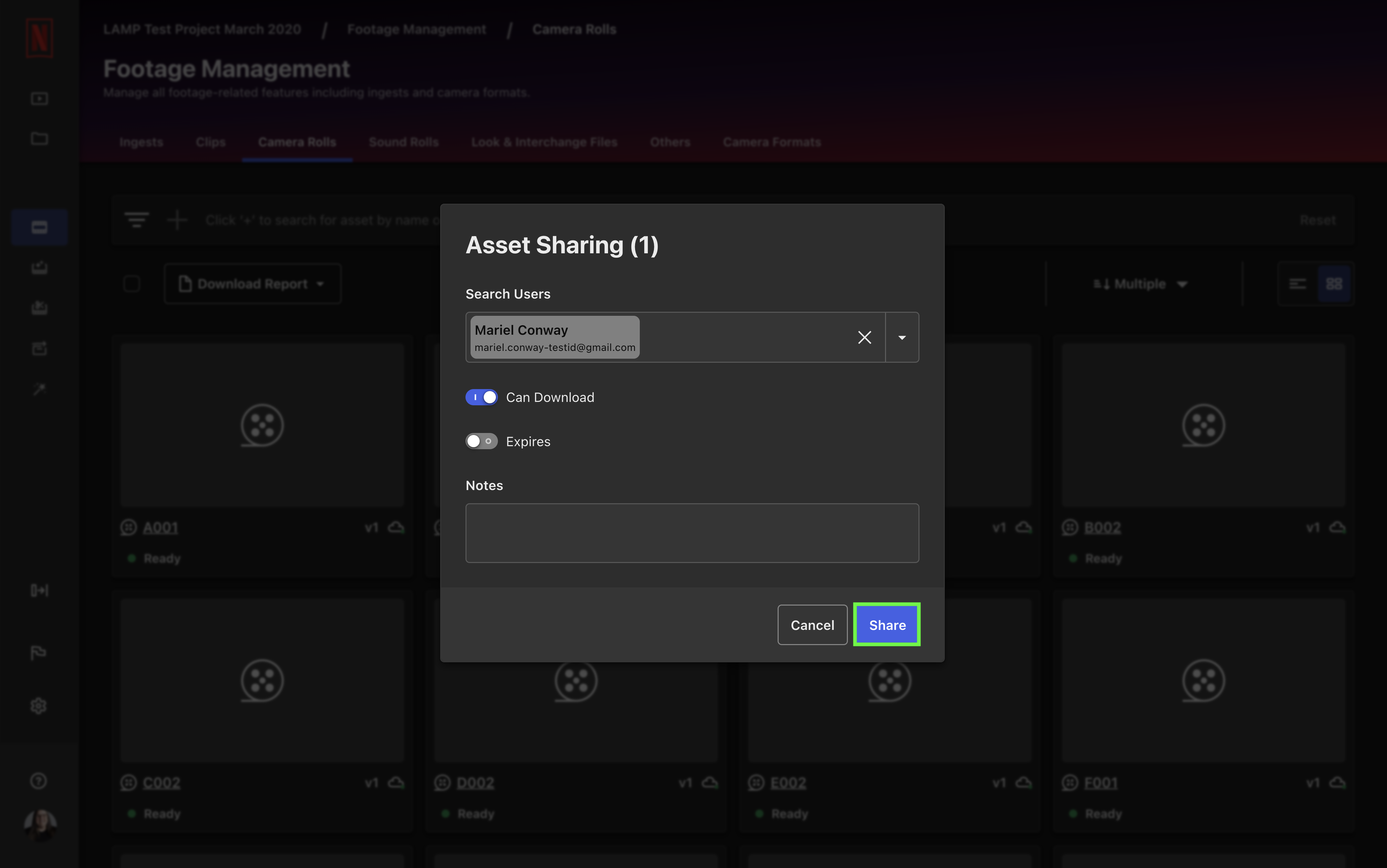
Task: Click the sidebar folder icon
Action: pyautogui.click(x=39, y=138)
